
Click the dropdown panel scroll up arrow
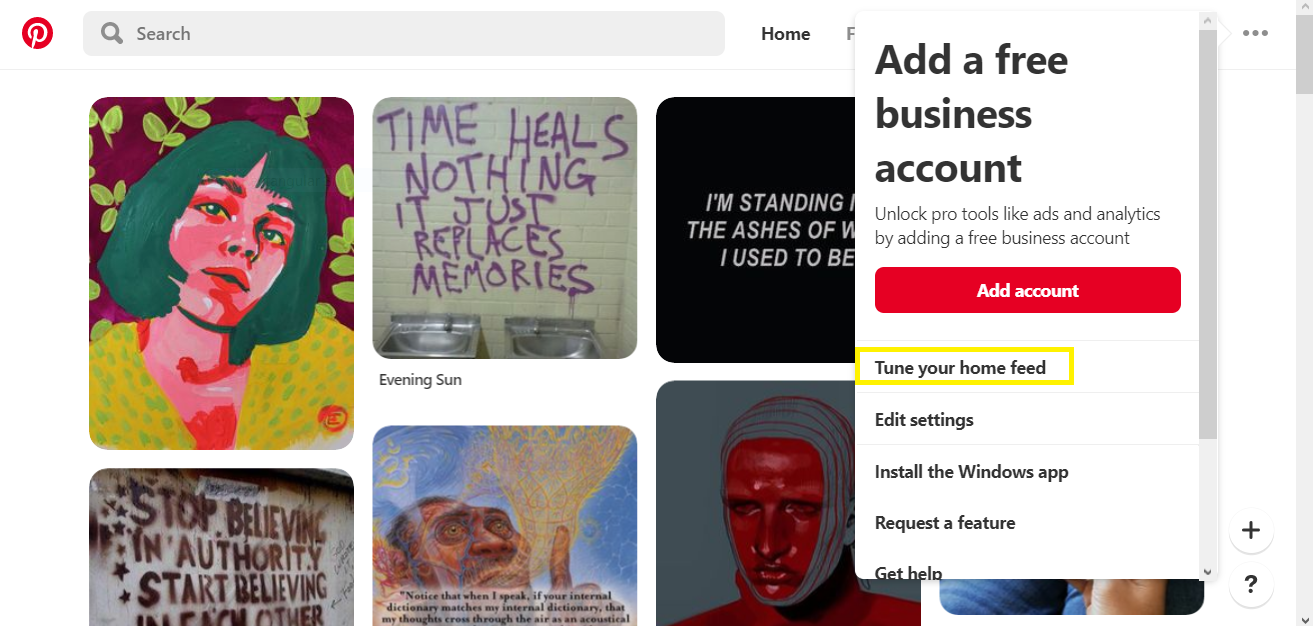(x=1207, y=20)
